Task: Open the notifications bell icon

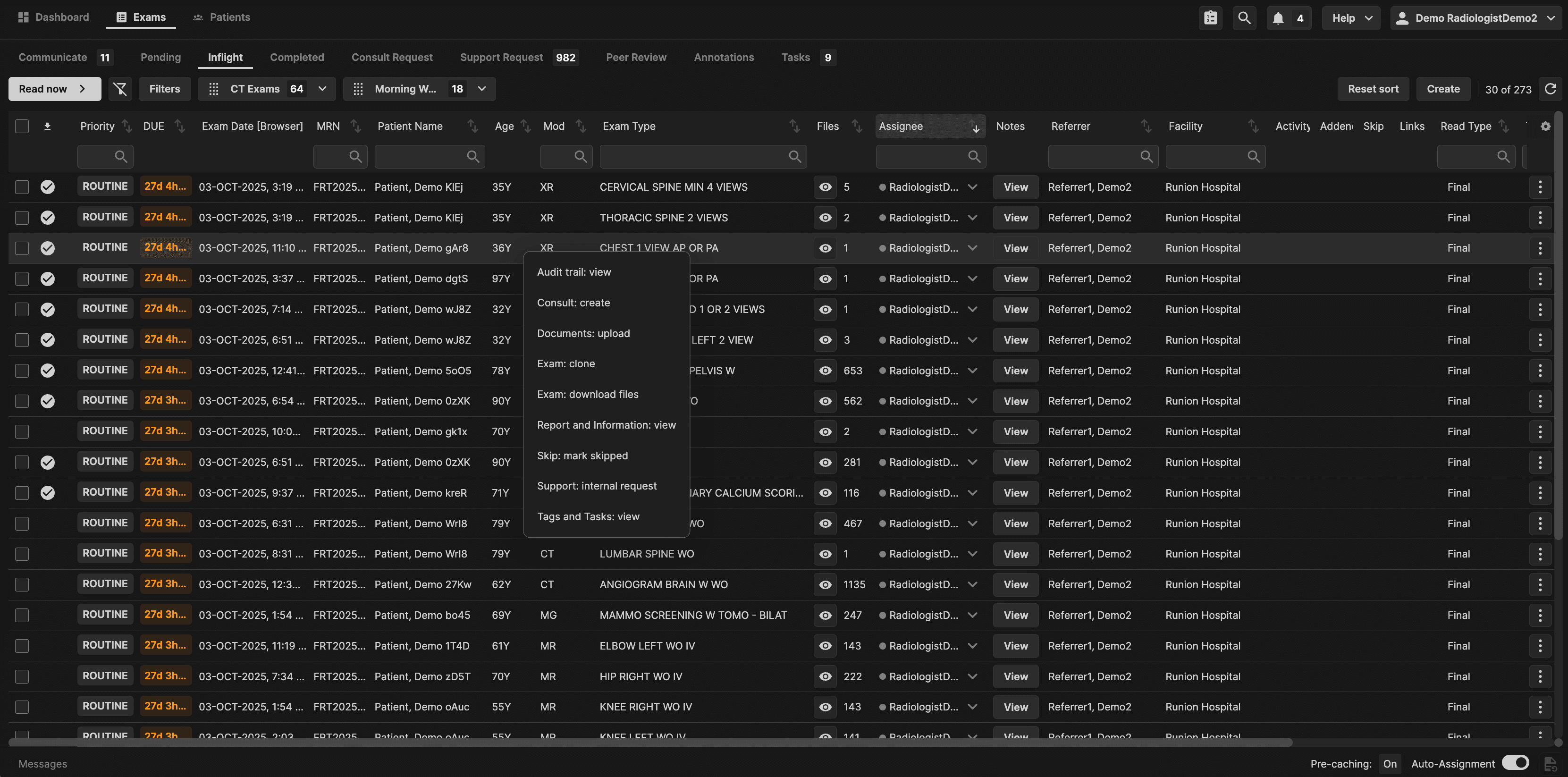Action: (1278, 17)
